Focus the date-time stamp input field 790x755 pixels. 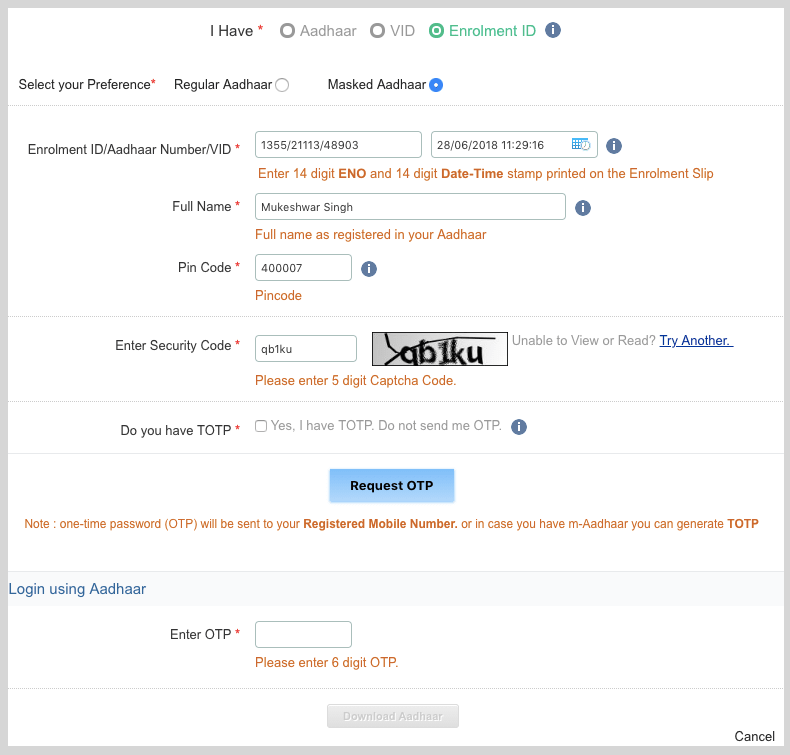click(x=514, y=145)
